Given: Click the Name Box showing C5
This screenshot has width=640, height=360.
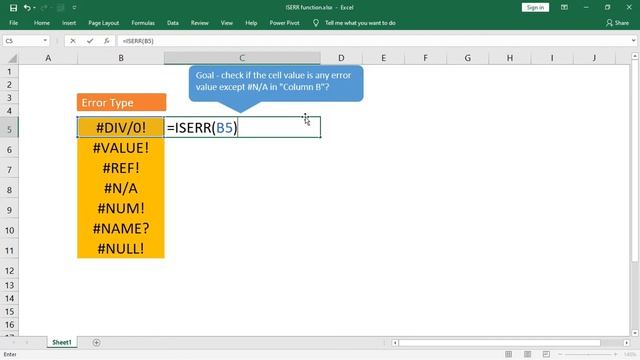Looking at the screenshot, I should tap(22, 41).
